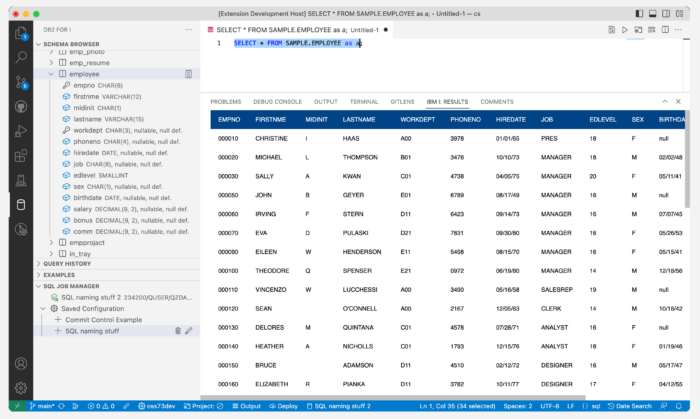The height and width of the screenshot is (419, 700).
Task: Open the Manage gear in activity bar
Action: [21, 388]
